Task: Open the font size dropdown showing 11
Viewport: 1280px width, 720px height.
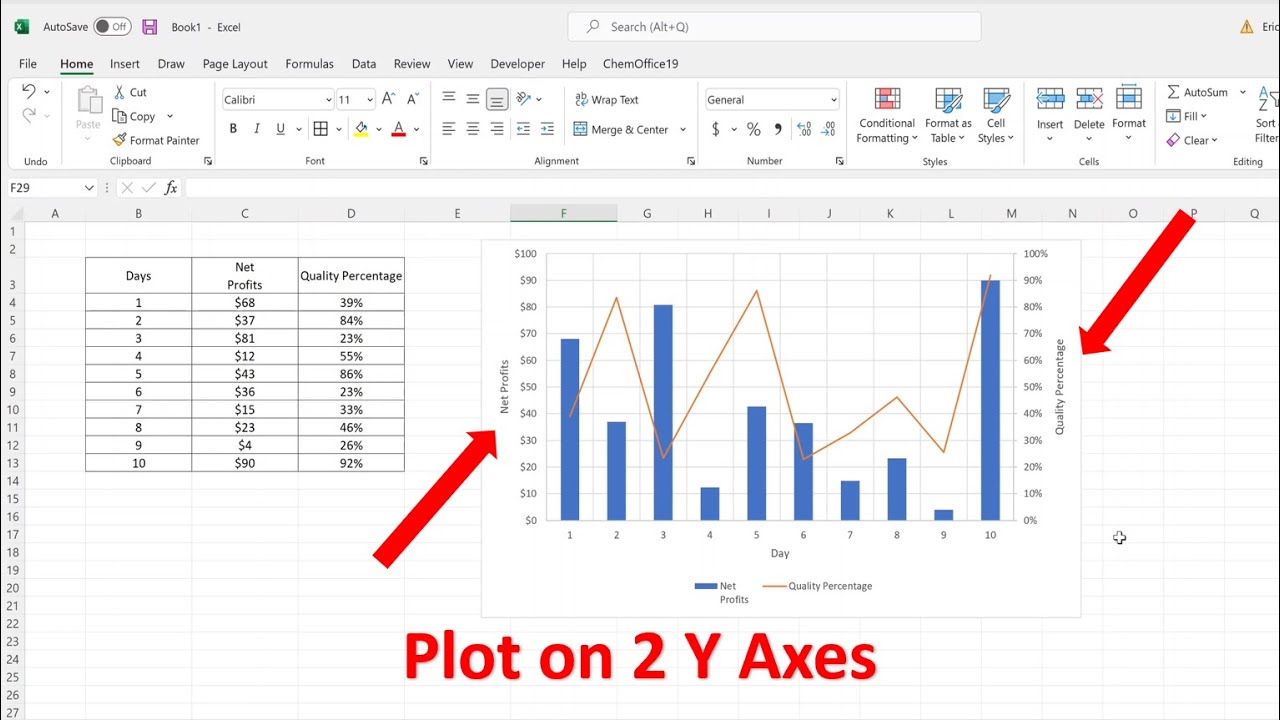Action: coord(370,99)
